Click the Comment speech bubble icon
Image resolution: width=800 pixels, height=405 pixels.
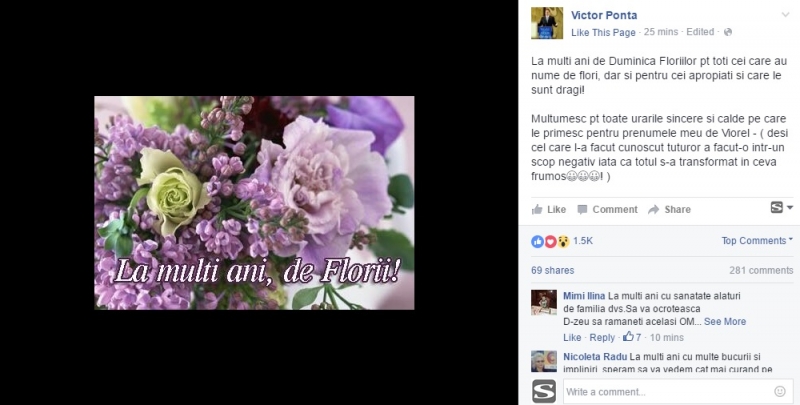coord(582,210)
